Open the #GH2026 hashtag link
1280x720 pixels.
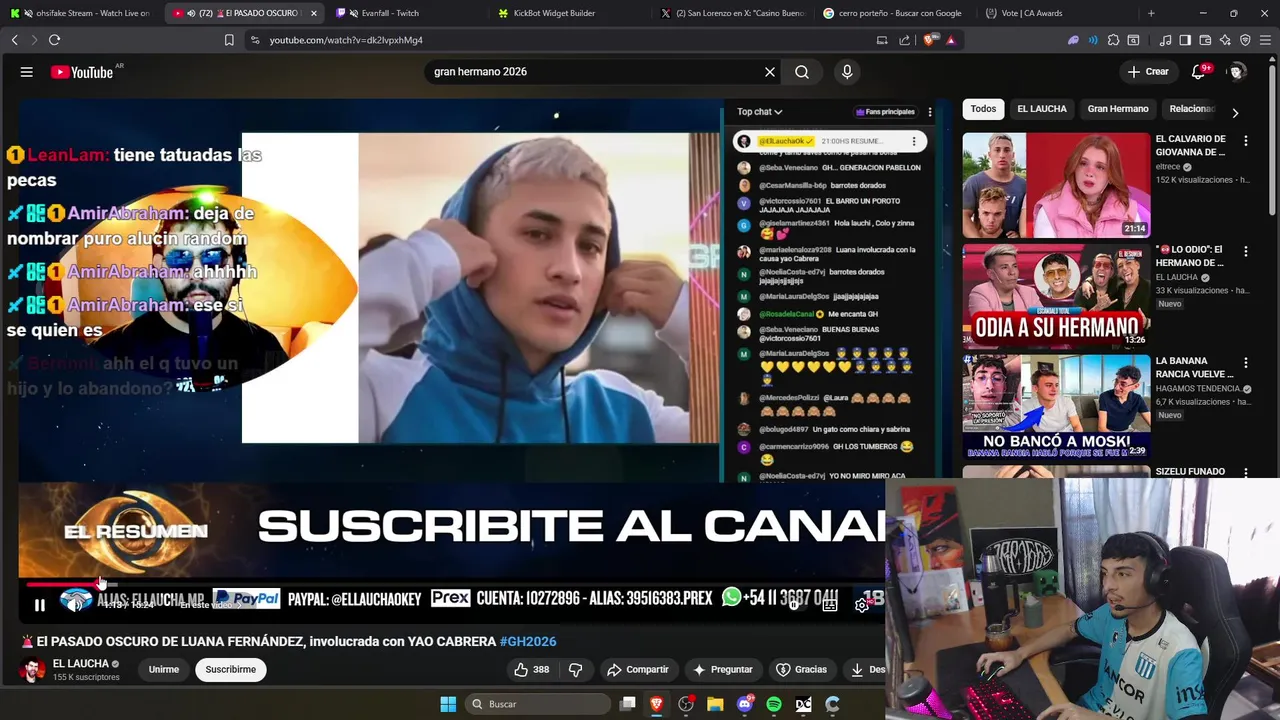point(528,641)
